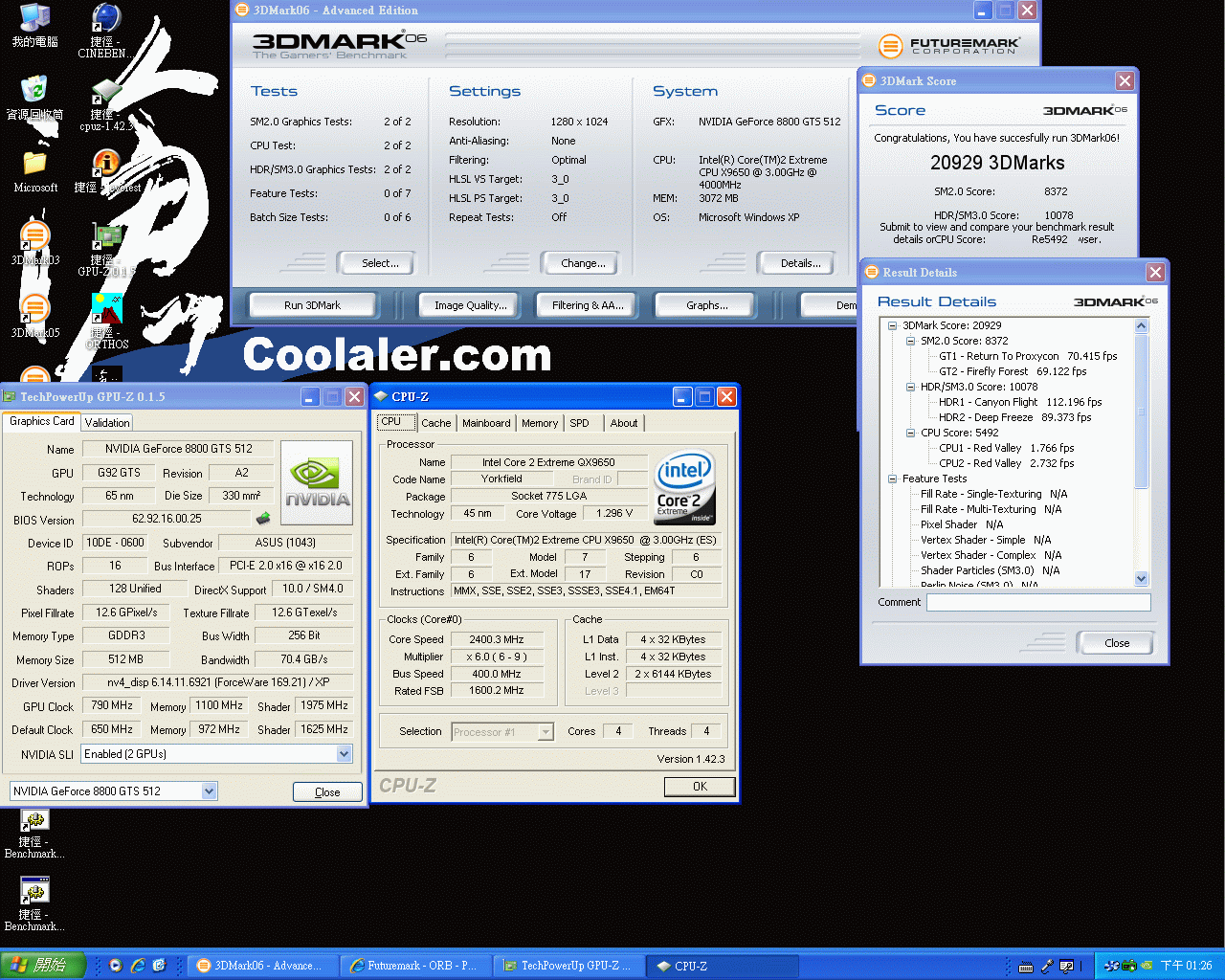Open the Start (開始) menu
The width and height of the screenshot is (1225, 980).
point(43,966)
